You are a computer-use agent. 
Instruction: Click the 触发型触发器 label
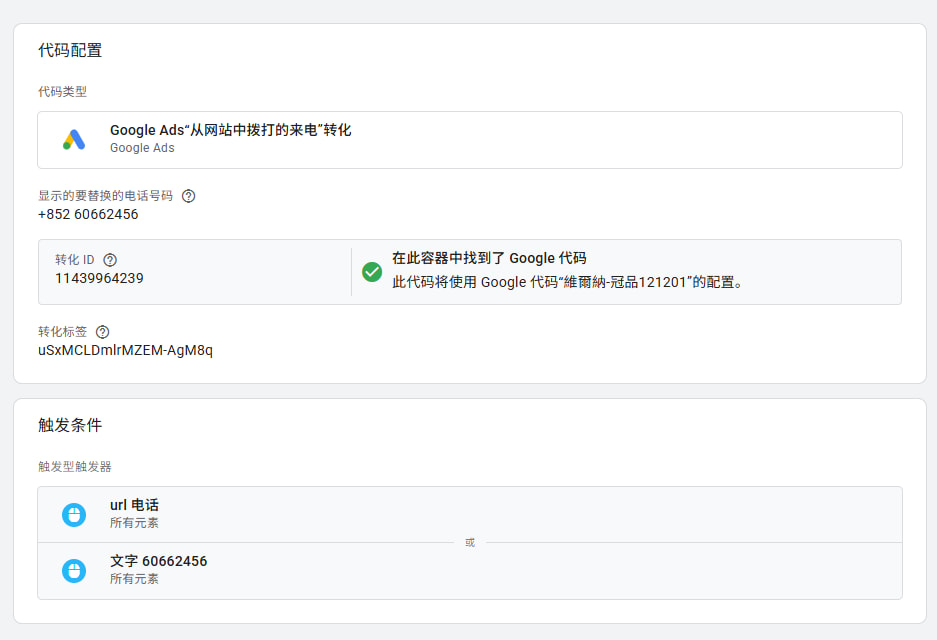[x=74, y=467]
